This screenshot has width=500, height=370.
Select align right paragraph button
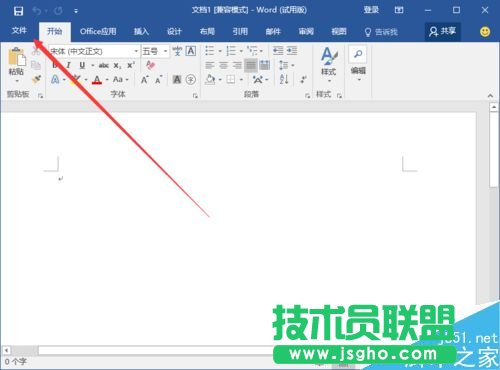coord(237,65)
